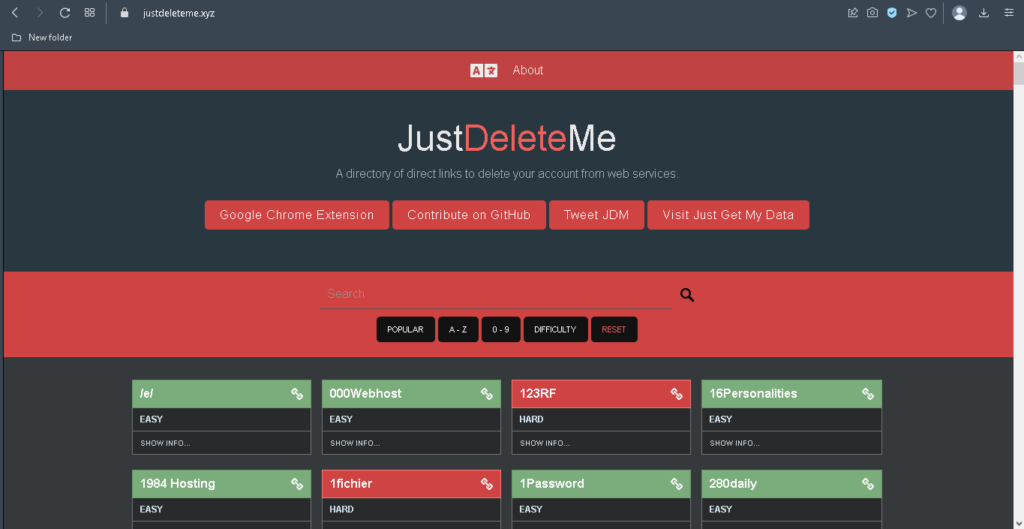Click the link icon on 1fichier card
The height and width of the screenshot is (529, 1024).
pyautogui.click(x=487, y=484)
